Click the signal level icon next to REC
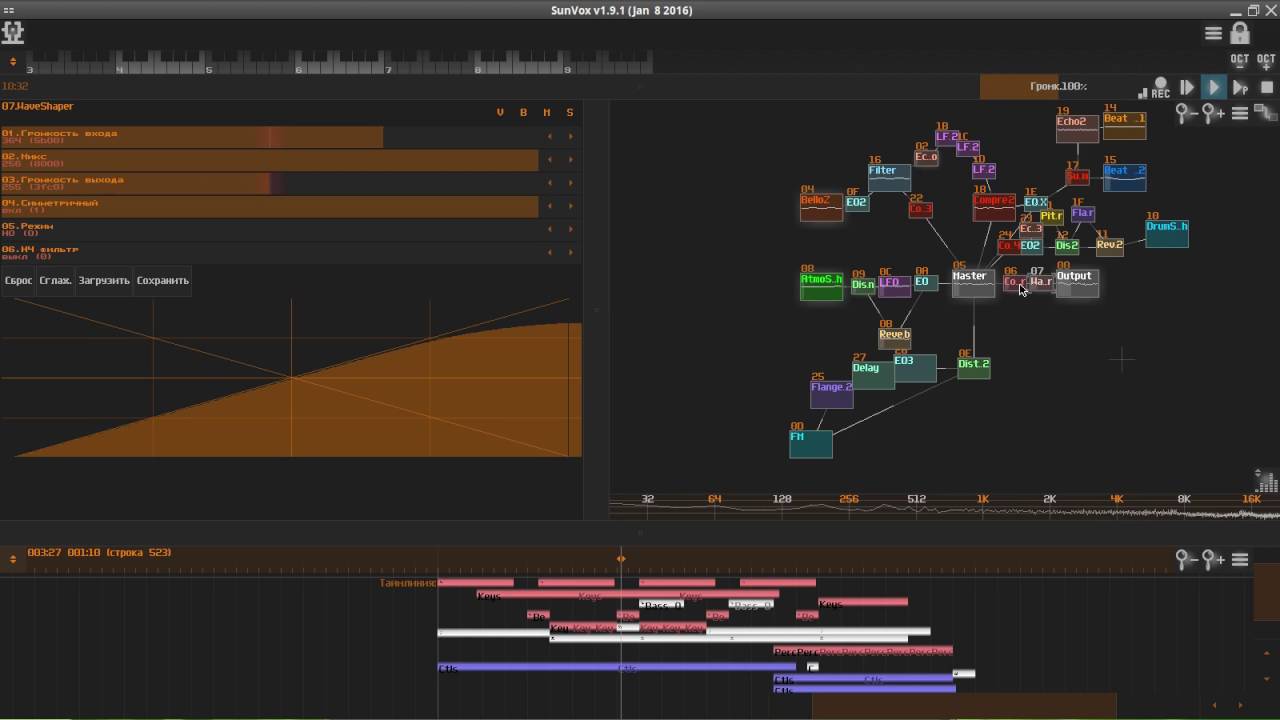Screen dimensions: 1280x720 [1143, 93]
